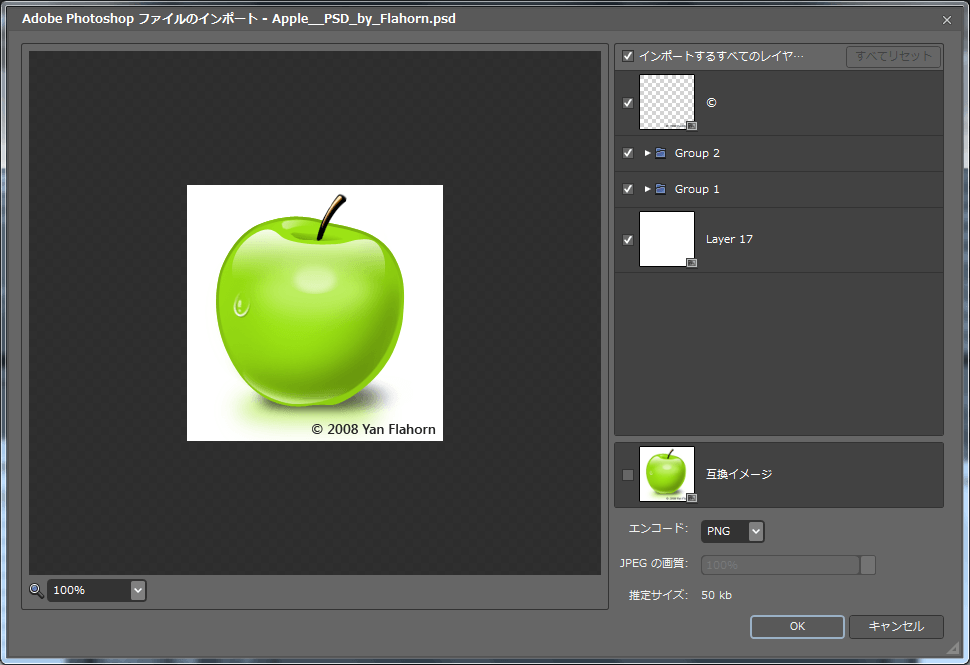Select the Layer 17 white thumbnail
The width and height of the screenshot is (970, 665).
667,239
